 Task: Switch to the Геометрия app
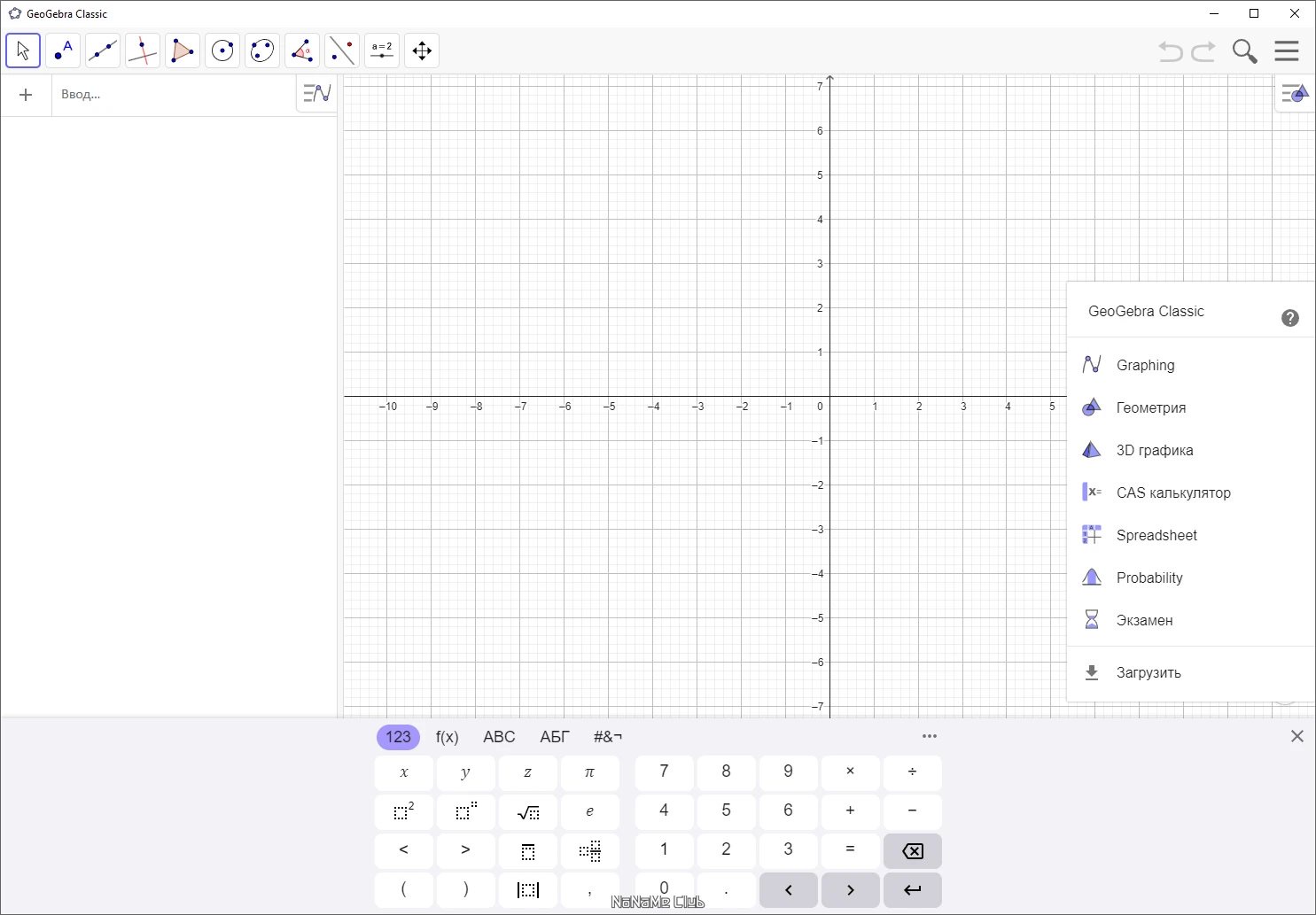[x=1191, y=407]
